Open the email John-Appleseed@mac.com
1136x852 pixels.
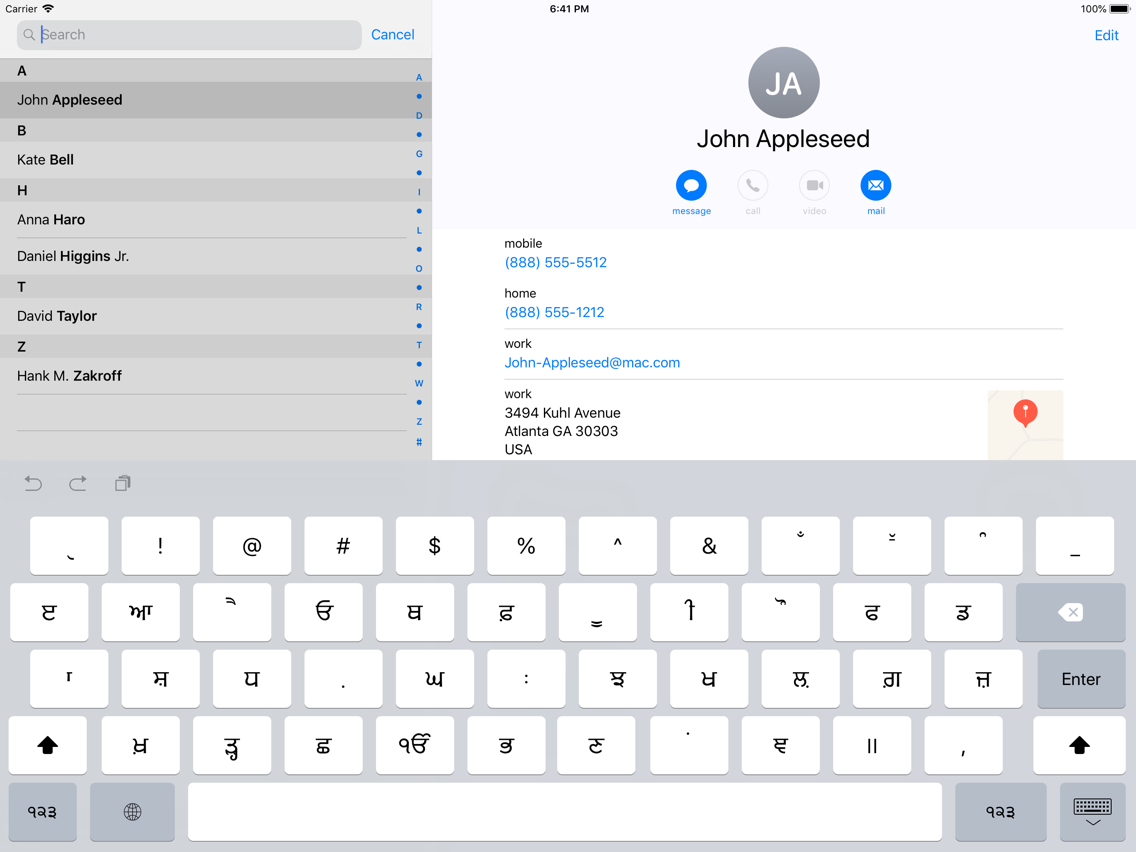click(x=592, y=362)
